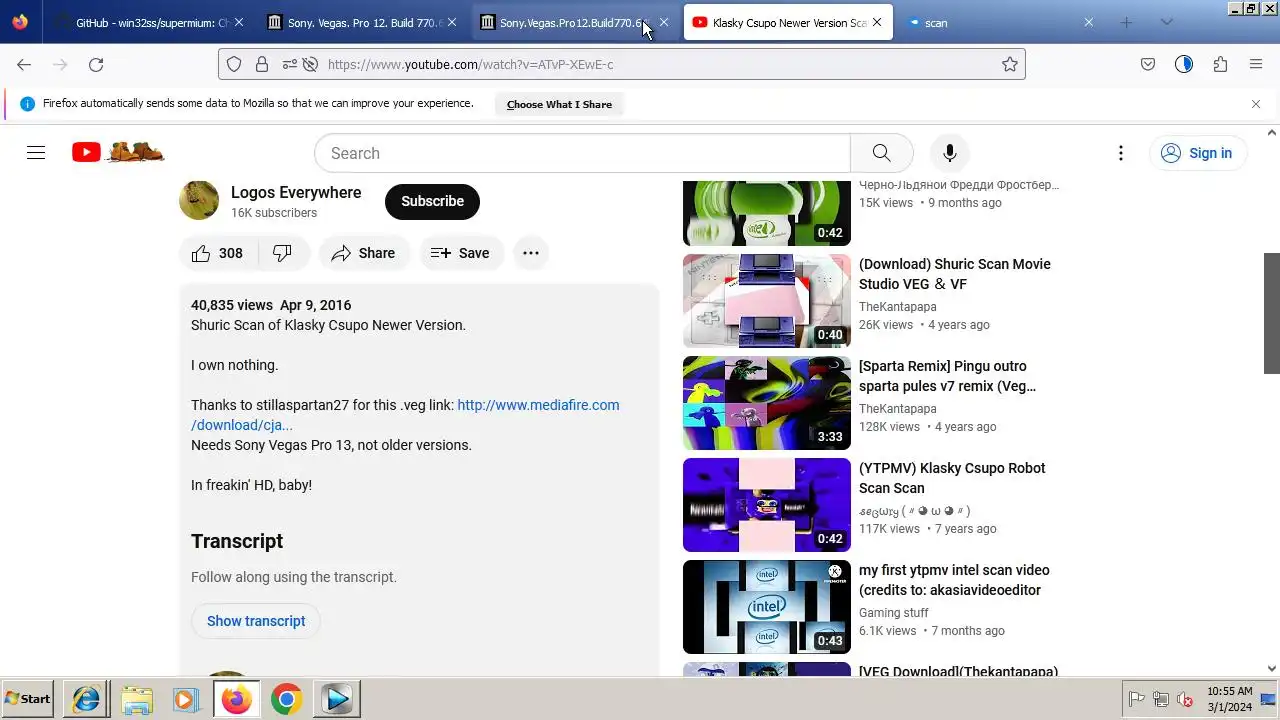This screenshot has height=720, width=1280.
Task: Subscribe to Logos Everywhere
Action: pos(432,201)
